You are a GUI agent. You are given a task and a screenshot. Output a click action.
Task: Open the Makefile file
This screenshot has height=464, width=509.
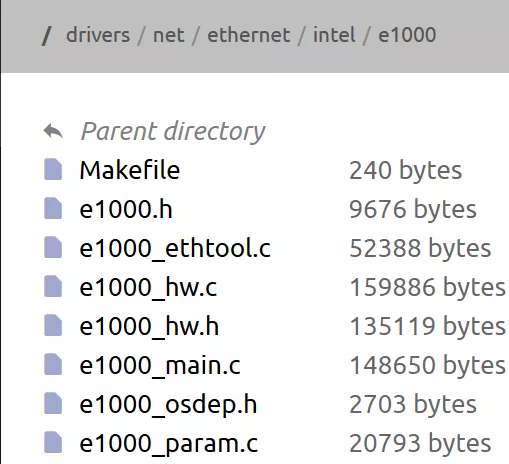point(130,170)
